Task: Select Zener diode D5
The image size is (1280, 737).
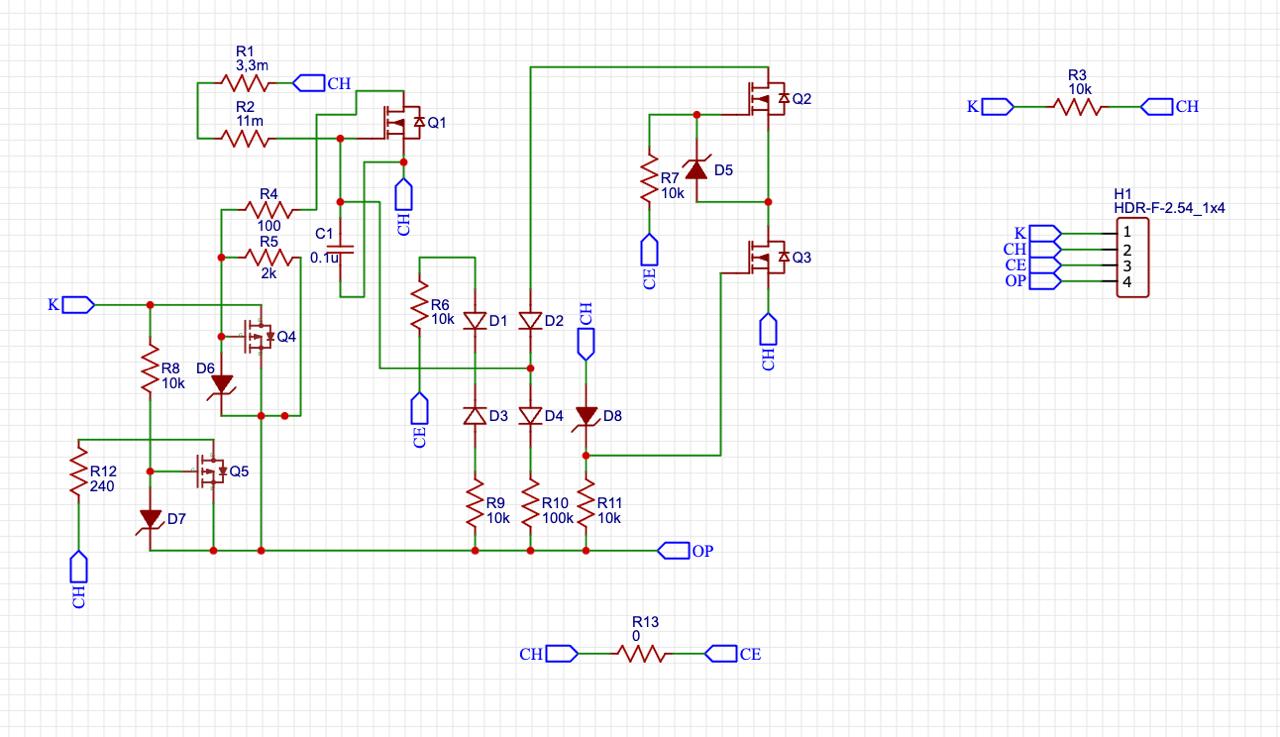Action: point(696,169)
